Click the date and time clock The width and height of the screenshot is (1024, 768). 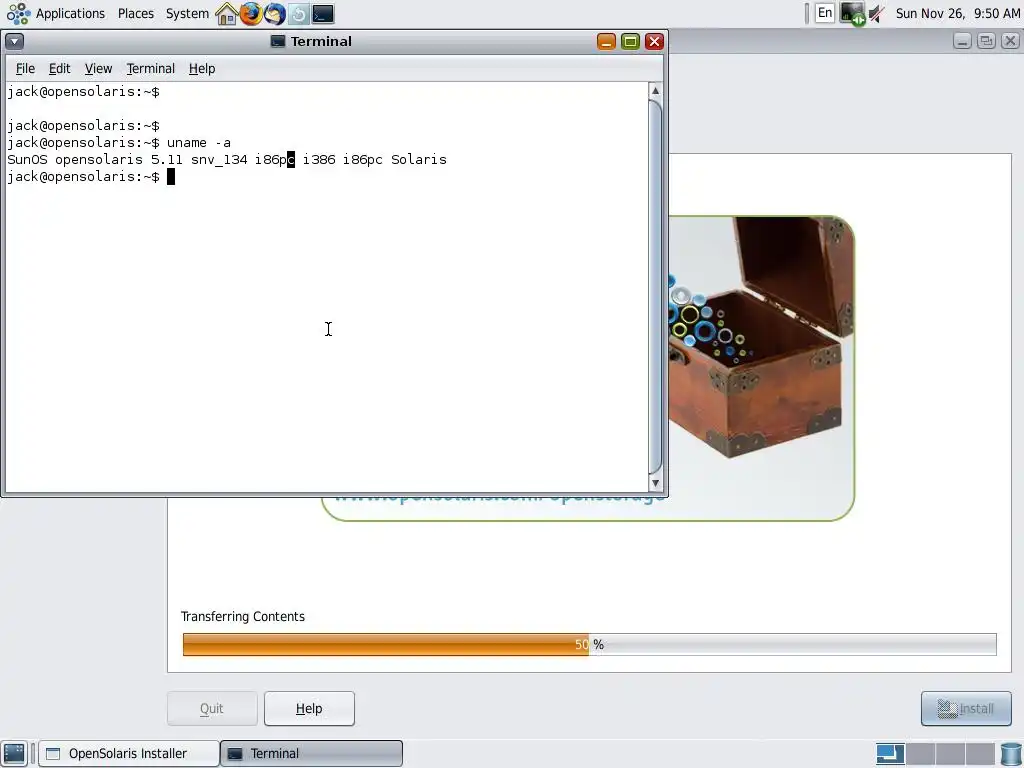(957, 14)
